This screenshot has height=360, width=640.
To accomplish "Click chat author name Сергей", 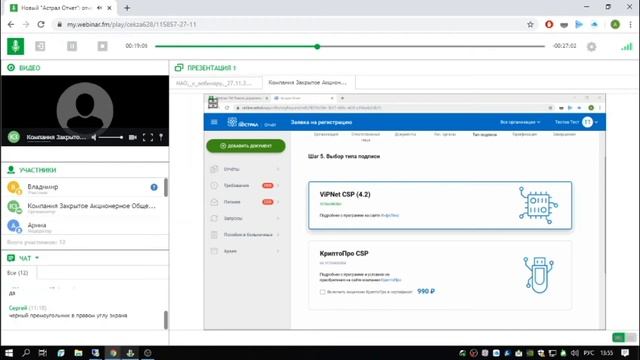I will pyautogui.click(x=18, y=308).
